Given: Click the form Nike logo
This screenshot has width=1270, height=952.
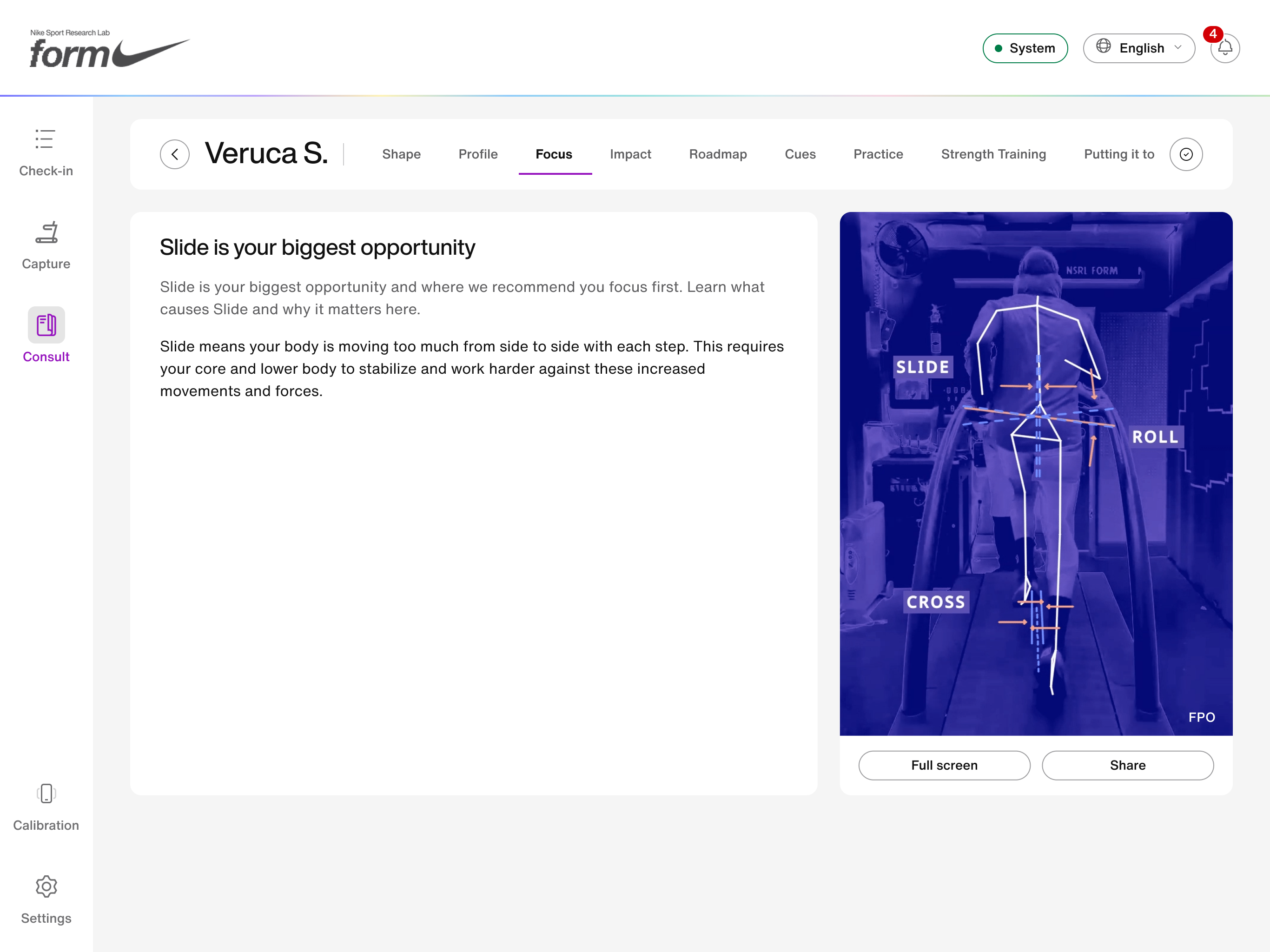Looking at the screenshot, I should [109, 49].
